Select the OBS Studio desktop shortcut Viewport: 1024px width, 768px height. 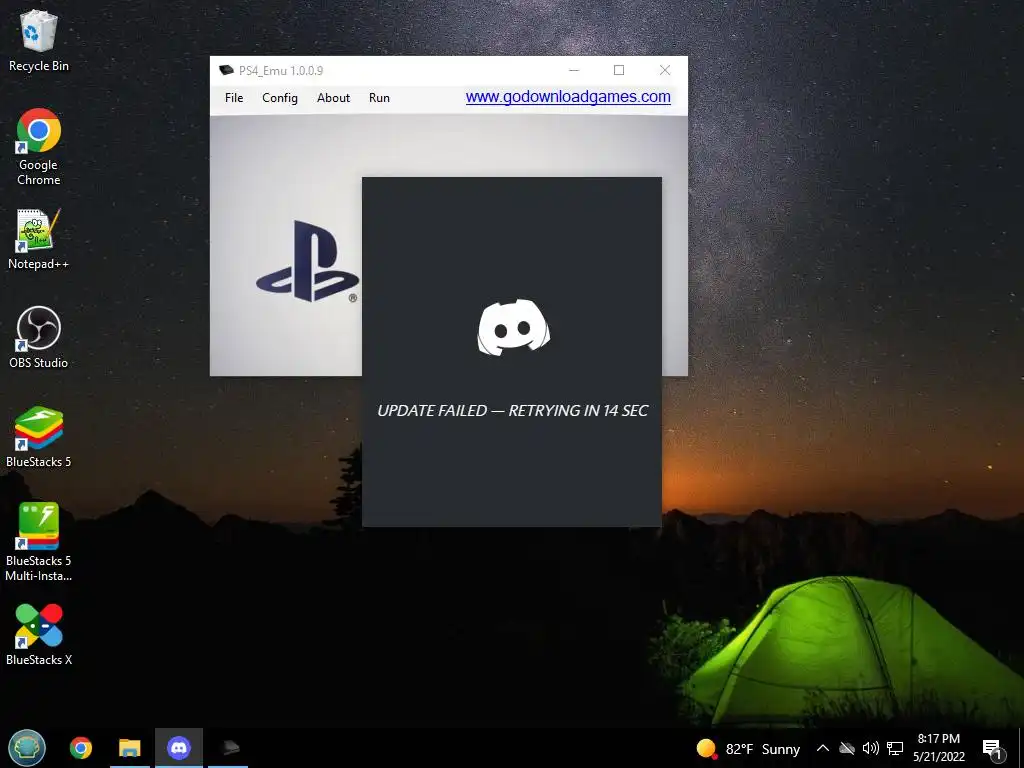39,337
